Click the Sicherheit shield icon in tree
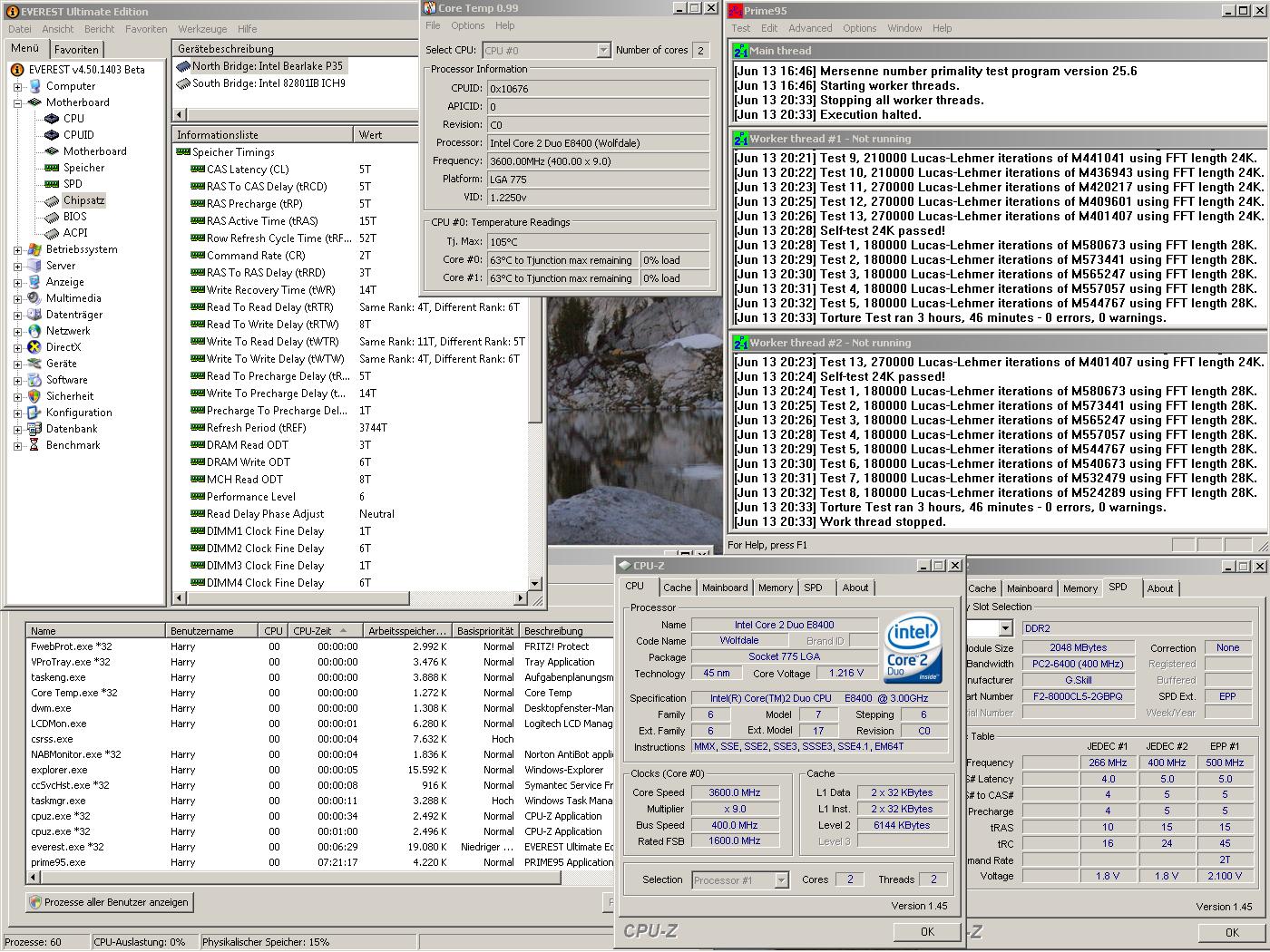Screen dimensions: 1270x952 tap(34, 396)
